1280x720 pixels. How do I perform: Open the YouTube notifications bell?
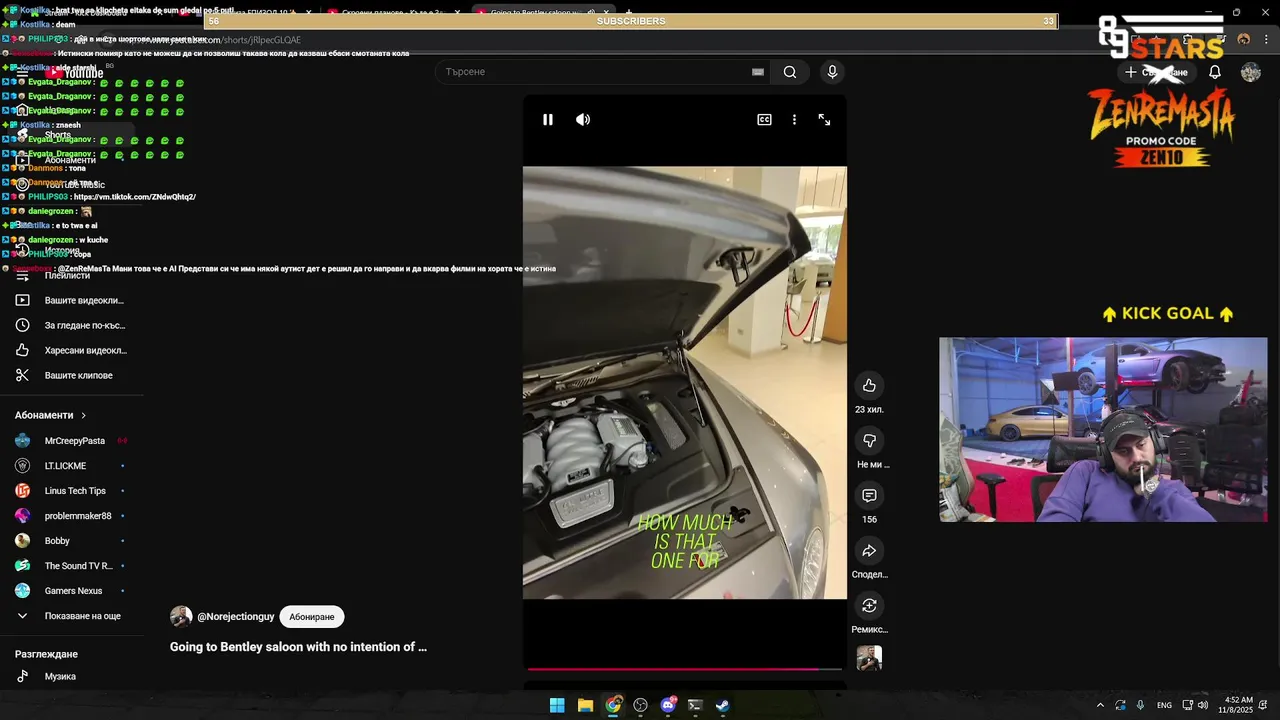coord(1215,72)
